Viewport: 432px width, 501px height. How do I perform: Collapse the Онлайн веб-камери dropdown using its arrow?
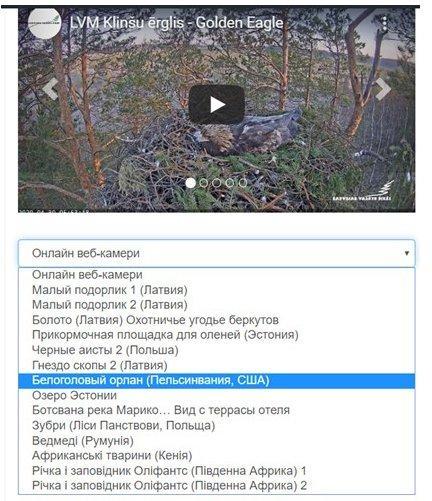tap(406, 253)
